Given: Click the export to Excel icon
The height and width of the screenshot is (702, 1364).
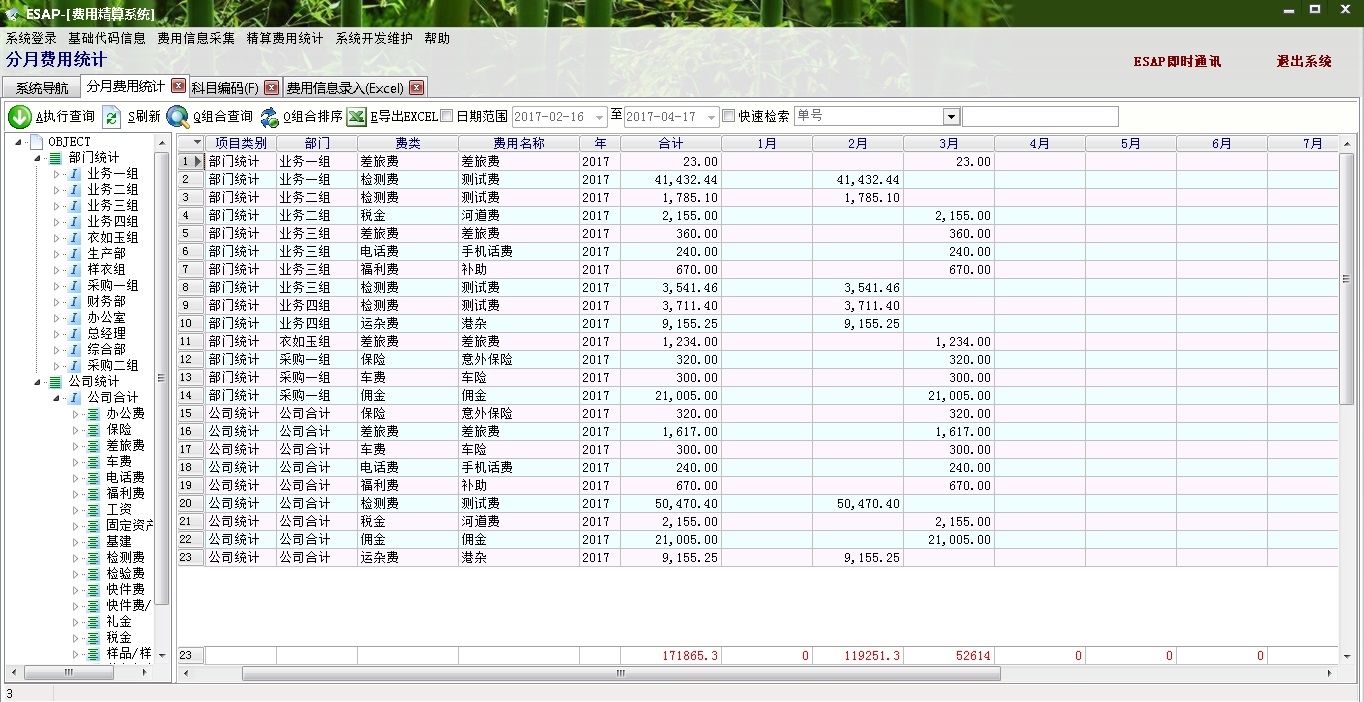Looking at the screenshot, I should (357, 117).
